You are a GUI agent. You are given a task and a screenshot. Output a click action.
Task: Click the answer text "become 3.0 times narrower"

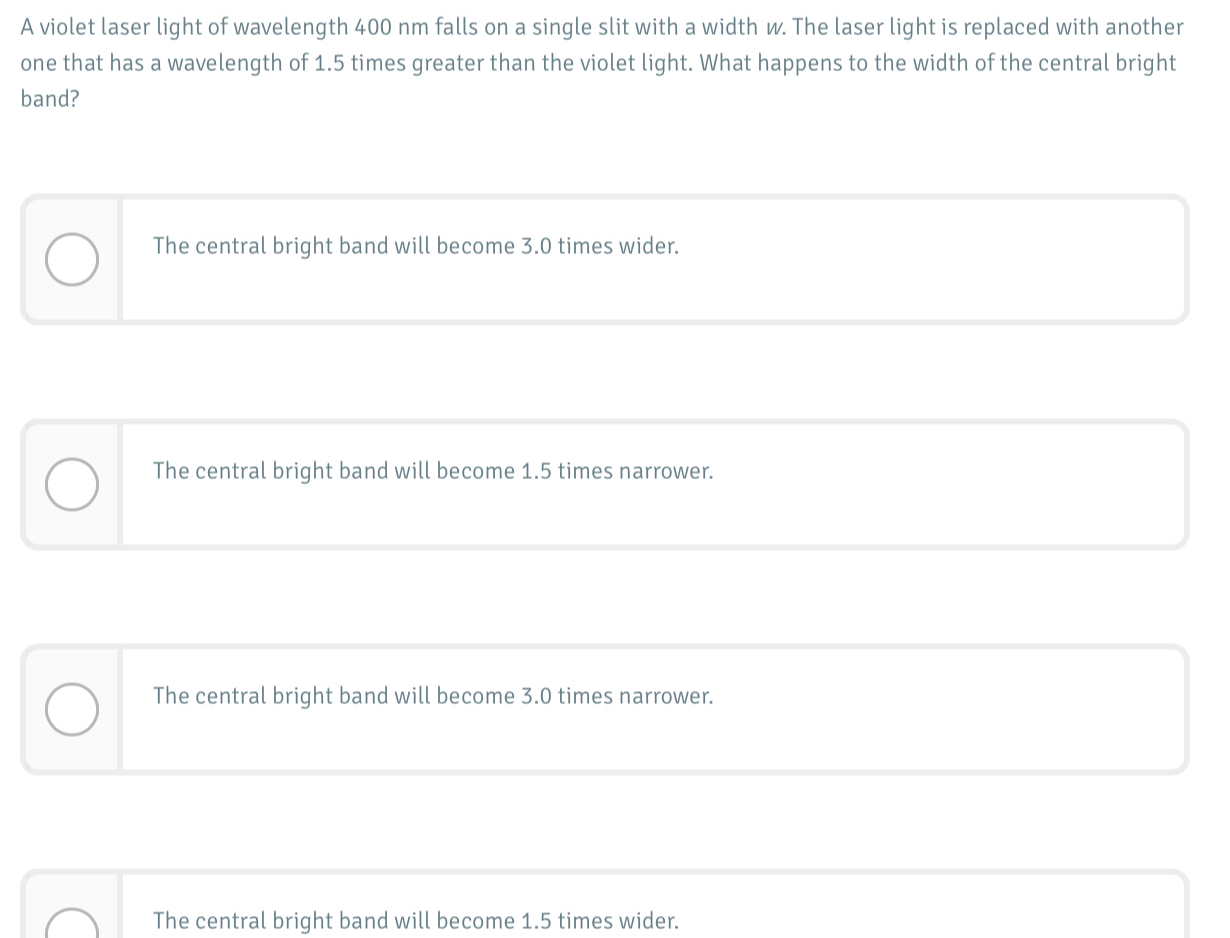click(x=575, y=696)
